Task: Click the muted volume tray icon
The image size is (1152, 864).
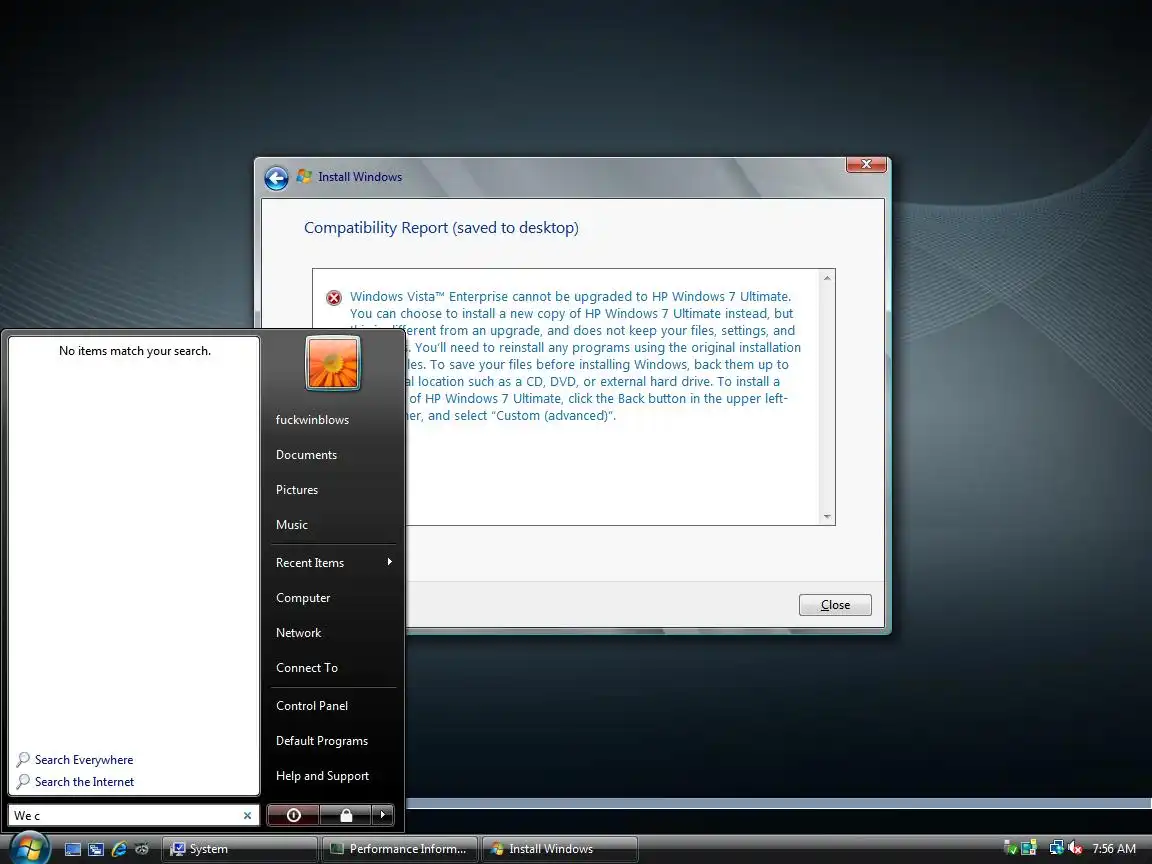Action: tap(1075, 849)
